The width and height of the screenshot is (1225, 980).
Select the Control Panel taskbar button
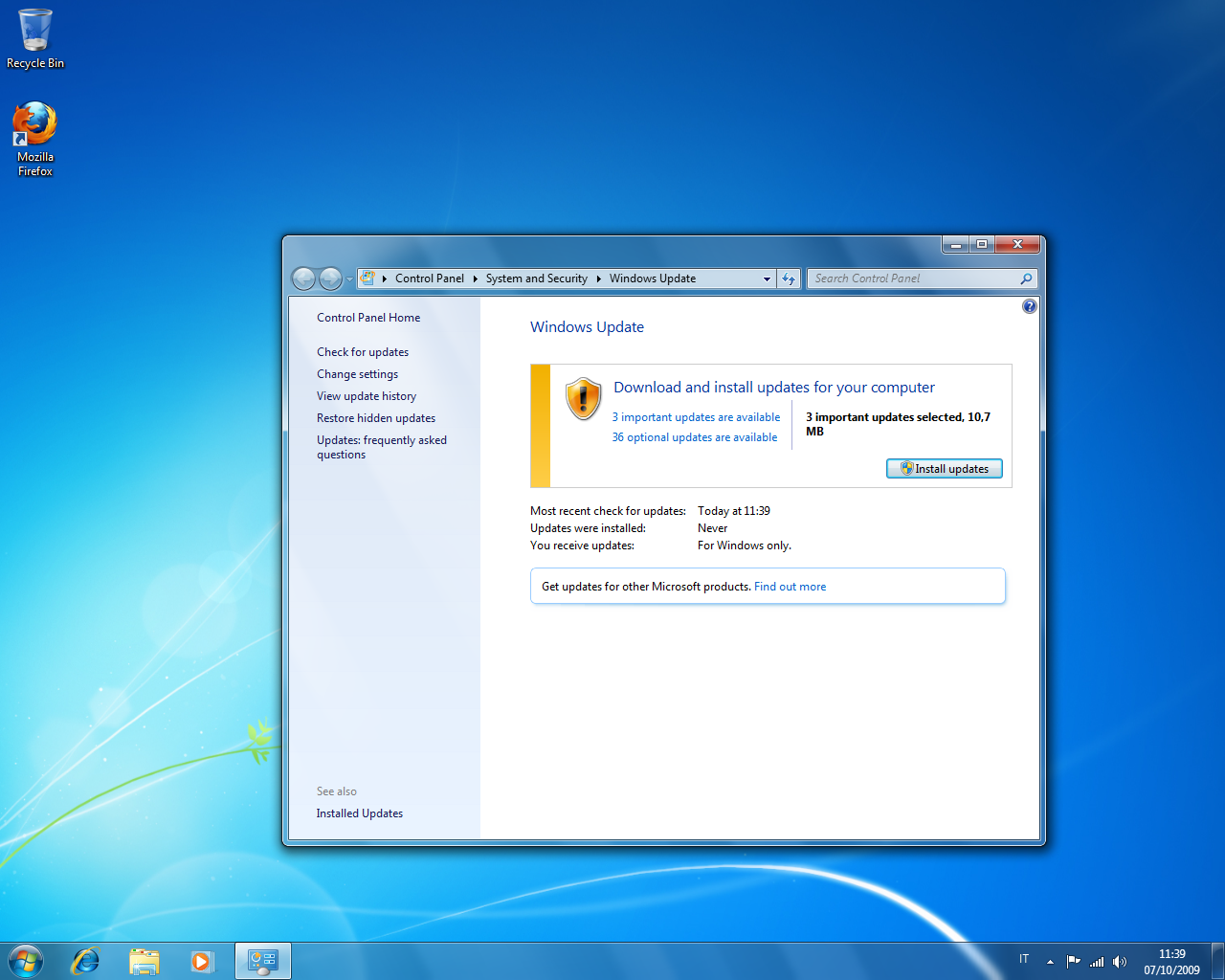click(262, 961)
